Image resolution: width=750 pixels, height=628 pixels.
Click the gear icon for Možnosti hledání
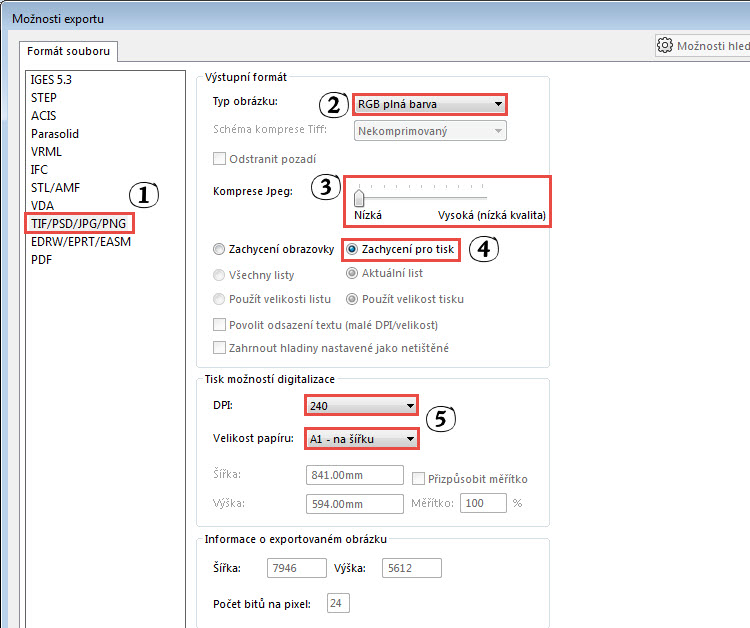tap(665, 45)
